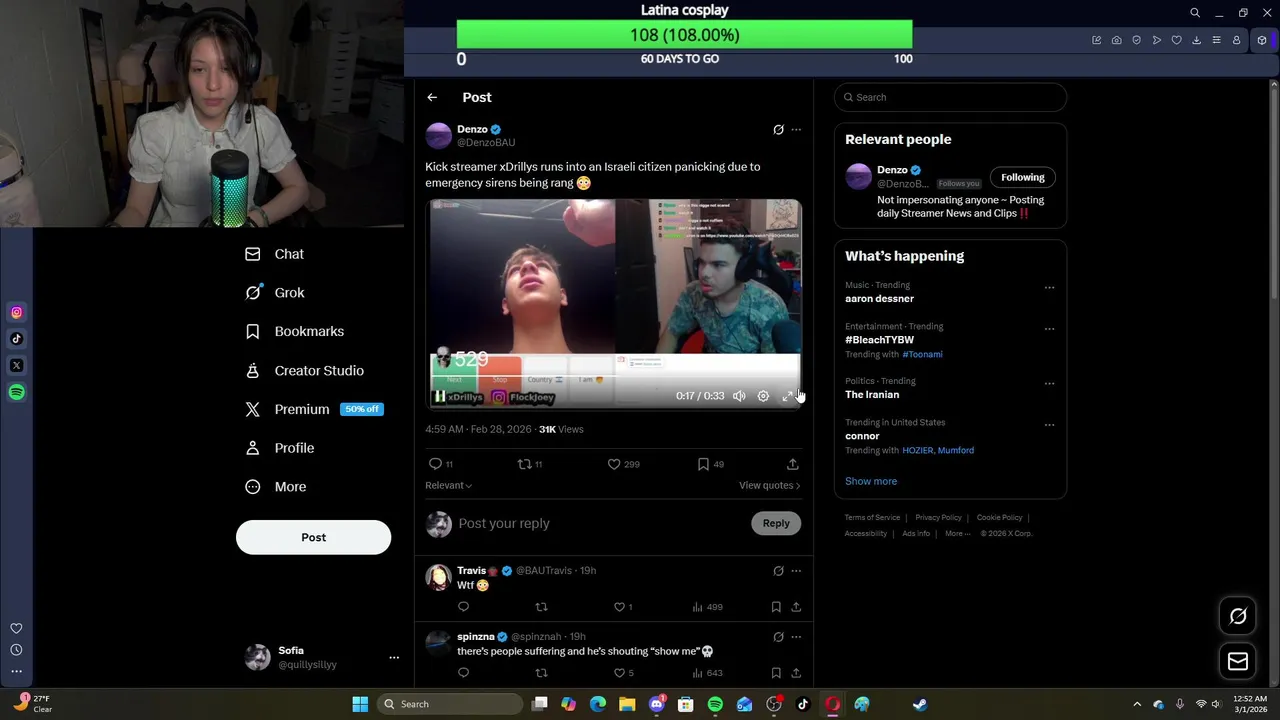Image resolution: width=1280 pixels, height=720 pixels.
Task: Enter fullscreen on the video
Action: (787, 396)
